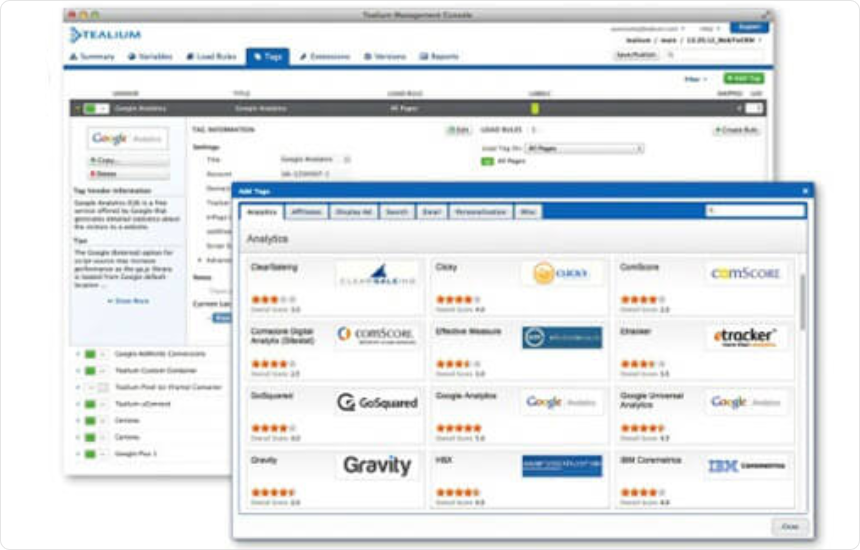Open the Extensions tab
The image size is (860, 550).
pyautogui.click(x=325, y=56)
